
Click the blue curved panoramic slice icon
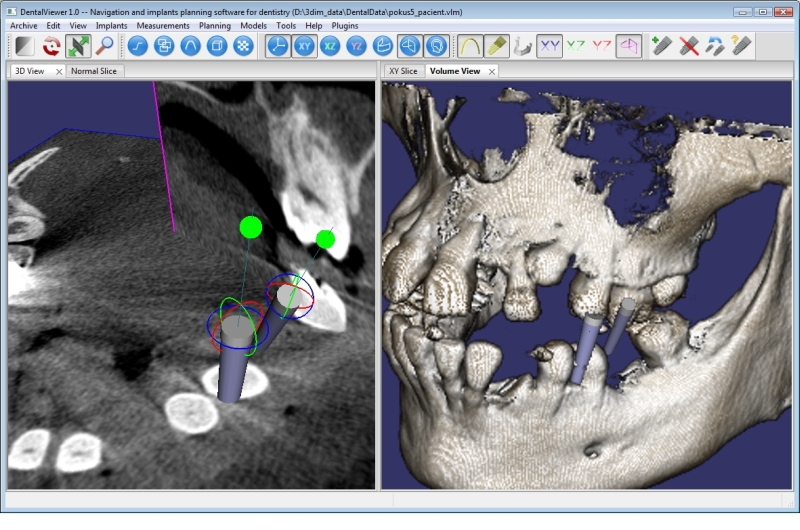pyautogui.click(x=383, y=46)
